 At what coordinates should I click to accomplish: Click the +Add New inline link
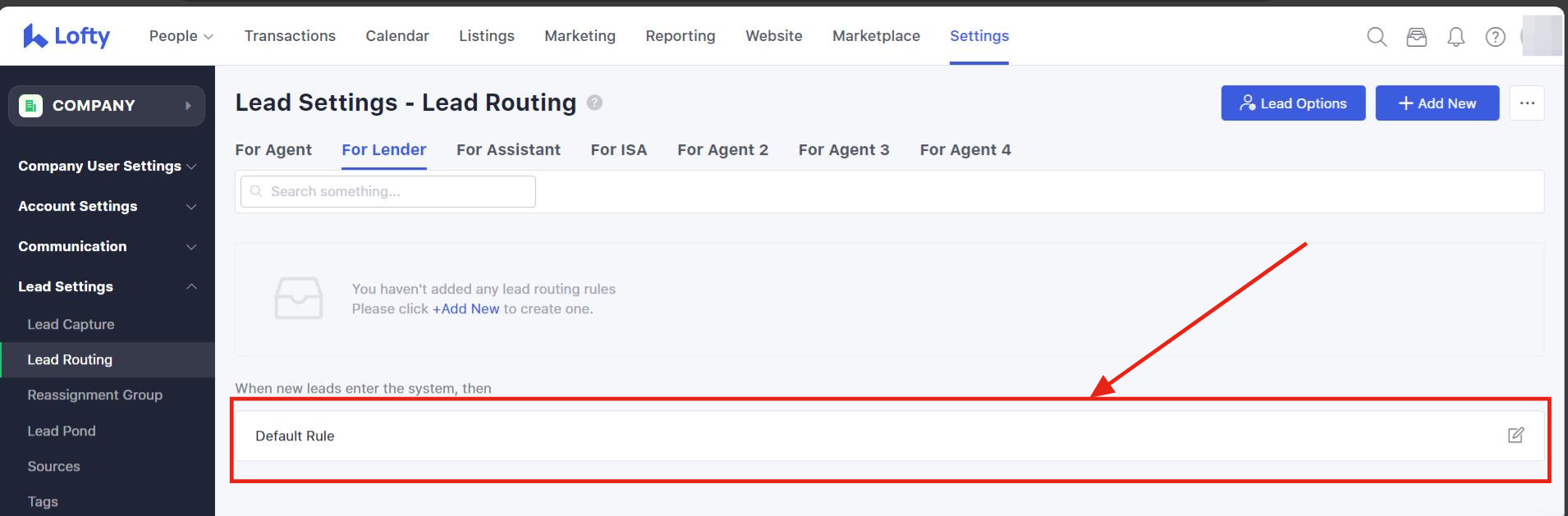pos(465,309)
